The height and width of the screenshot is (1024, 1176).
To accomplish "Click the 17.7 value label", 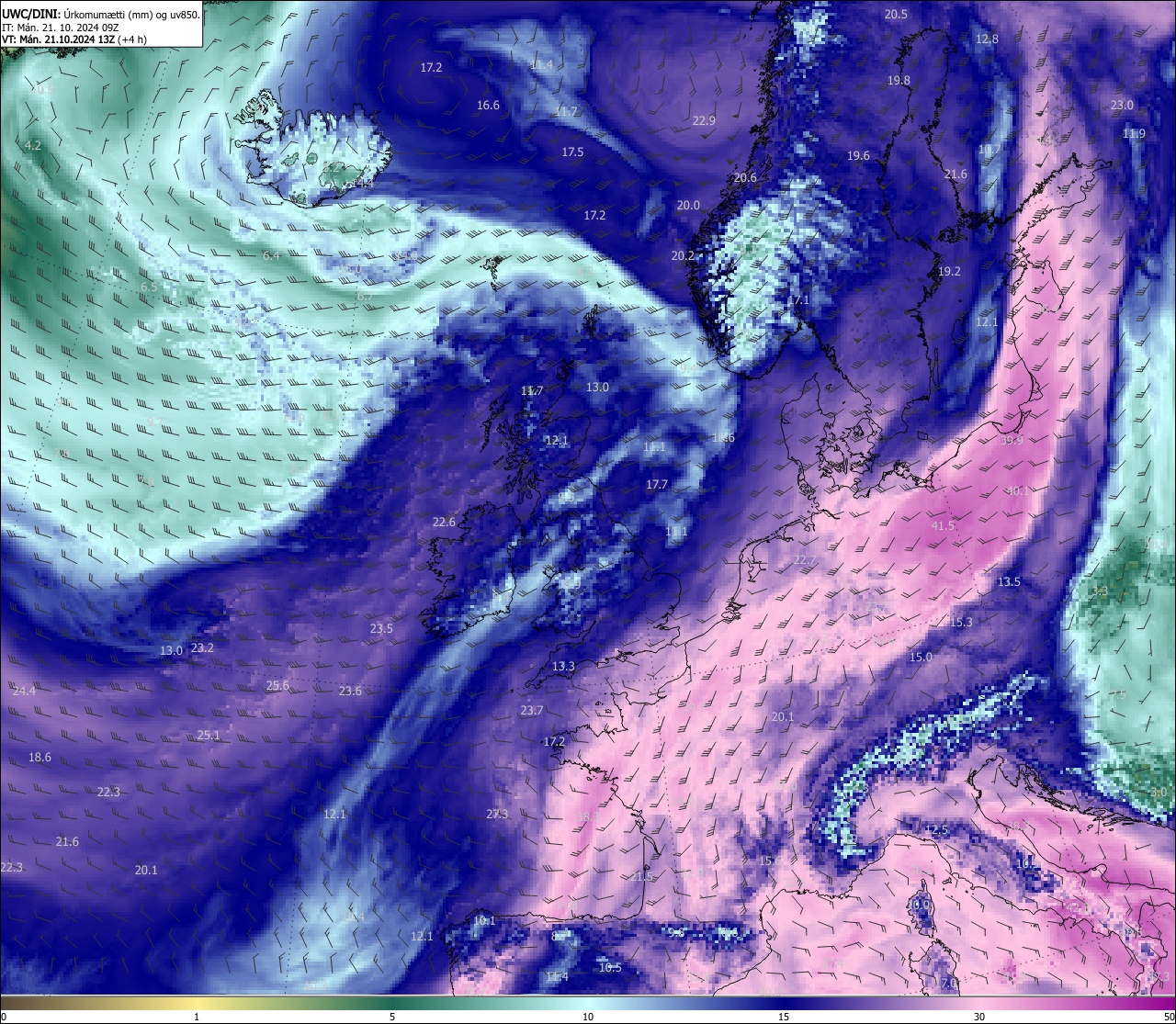I will pos(657,484).
